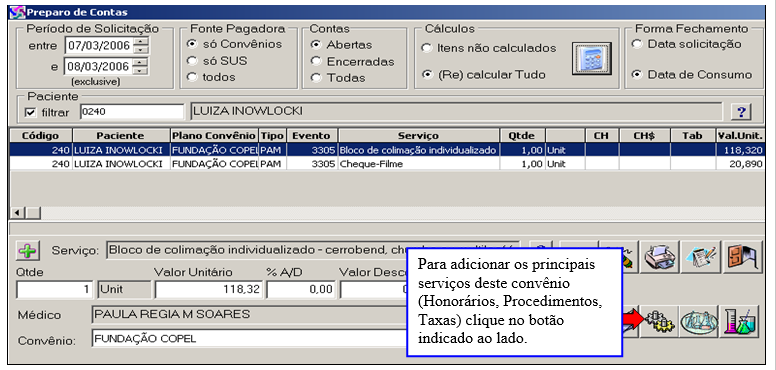Select the Cheque-Filme row

point(387,164)
